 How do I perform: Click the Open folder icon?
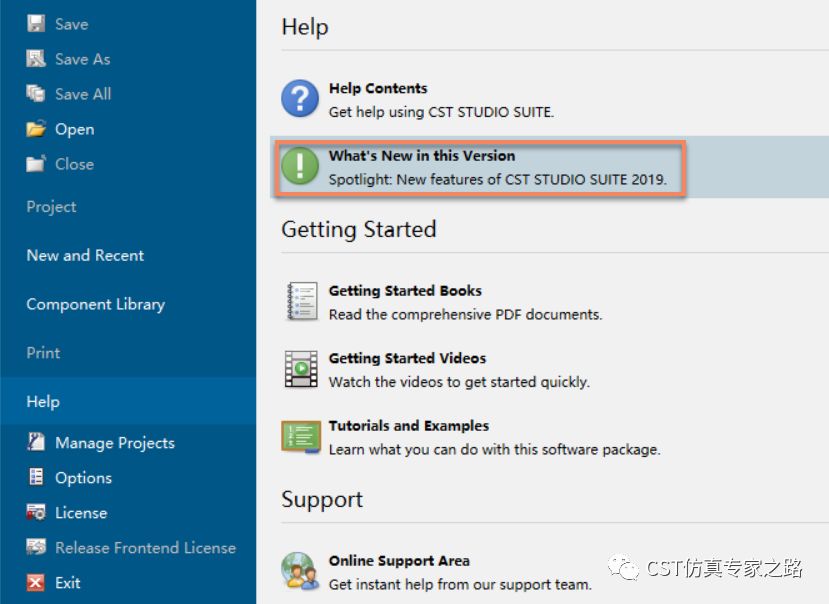36,129
